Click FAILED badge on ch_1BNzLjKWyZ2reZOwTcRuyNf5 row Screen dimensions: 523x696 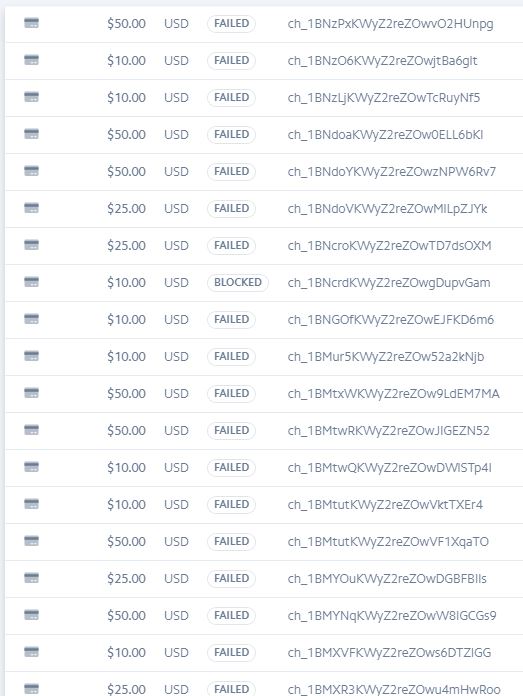click(231, 97)
